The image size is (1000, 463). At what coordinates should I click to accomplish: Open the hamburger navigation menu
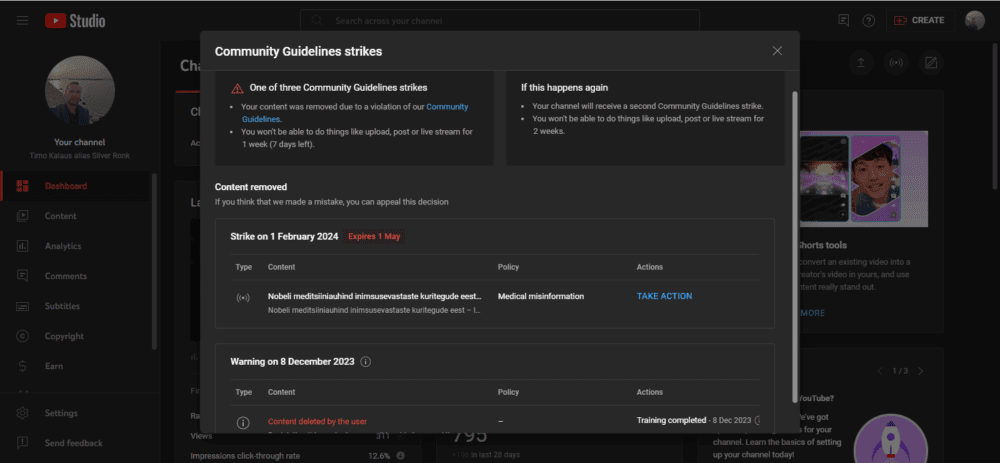(22, 20)
